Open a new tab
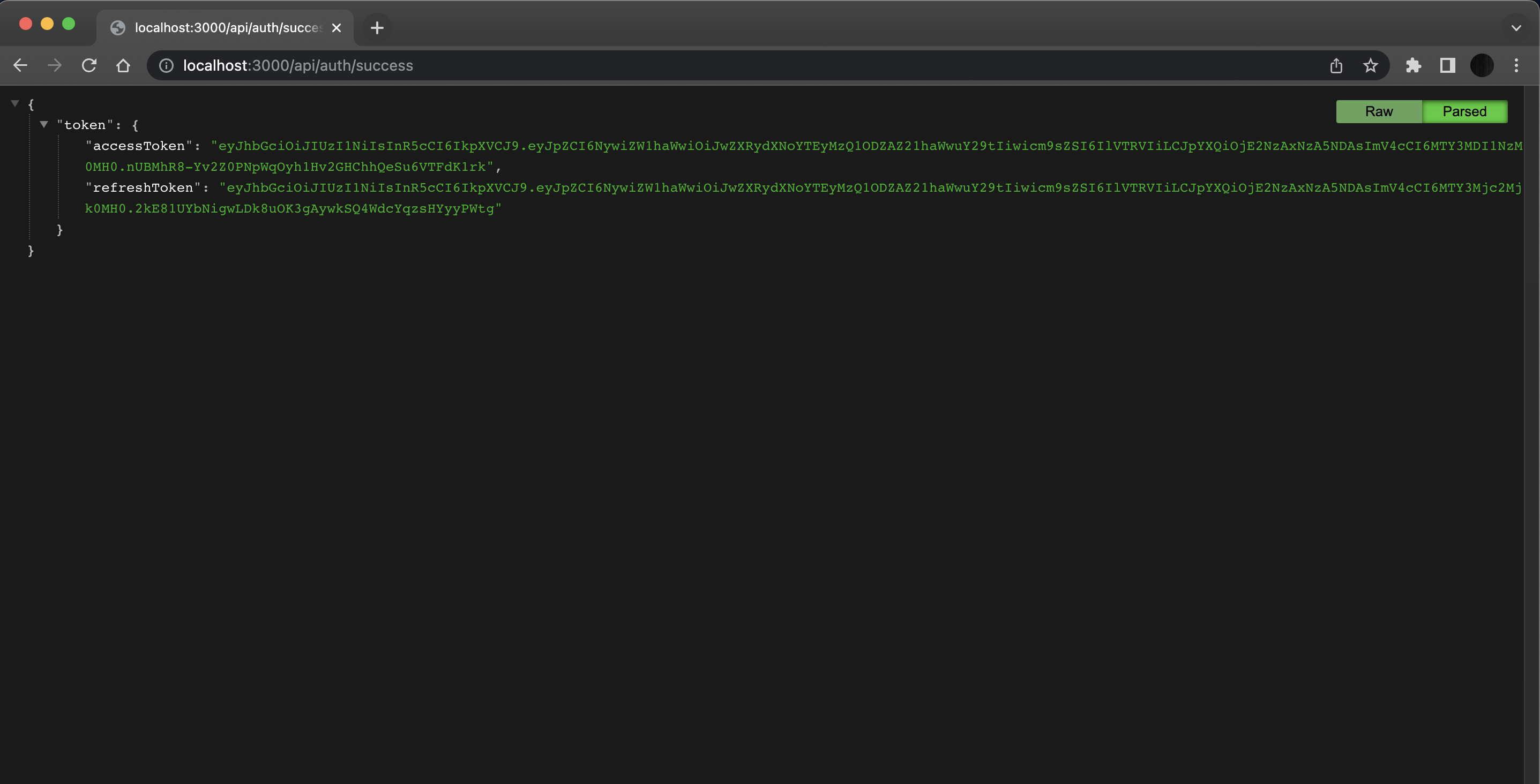This screenshot has height=784, width=1540. click(377, 27)
